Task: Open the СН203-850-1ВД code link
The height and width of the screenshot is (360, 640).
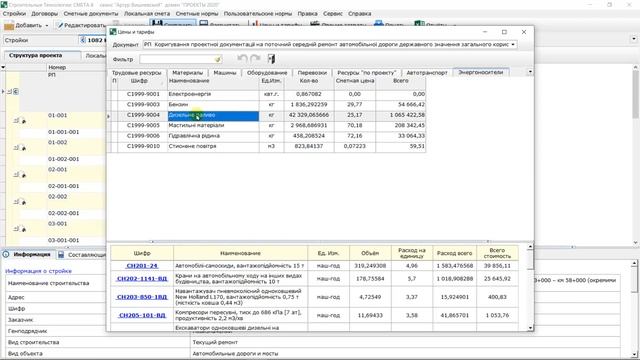Action: (x=142, y=297)
